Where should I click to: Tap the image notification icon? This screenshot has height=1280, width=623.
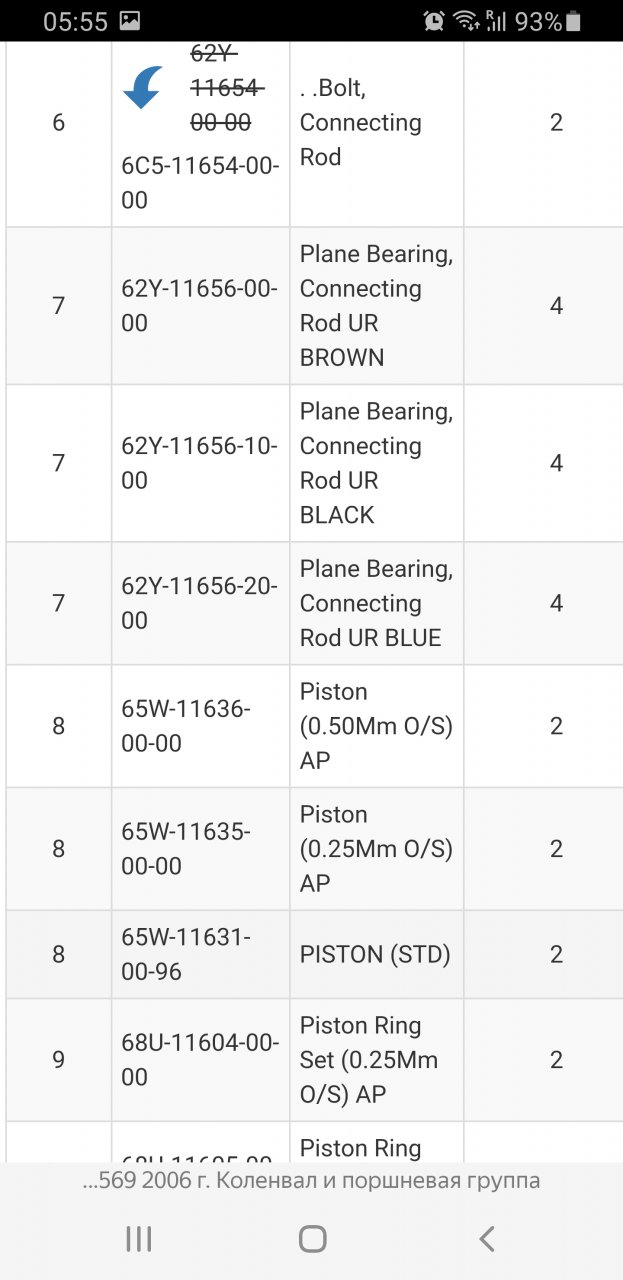[129, 20]
